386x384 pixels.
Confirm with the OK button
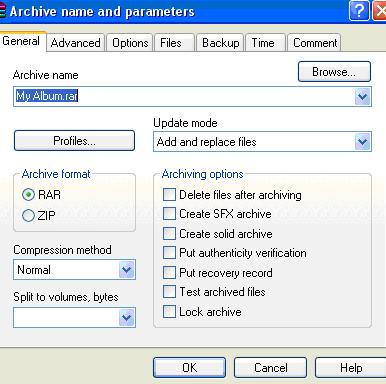pyautogui.click(x=189, y=368)
